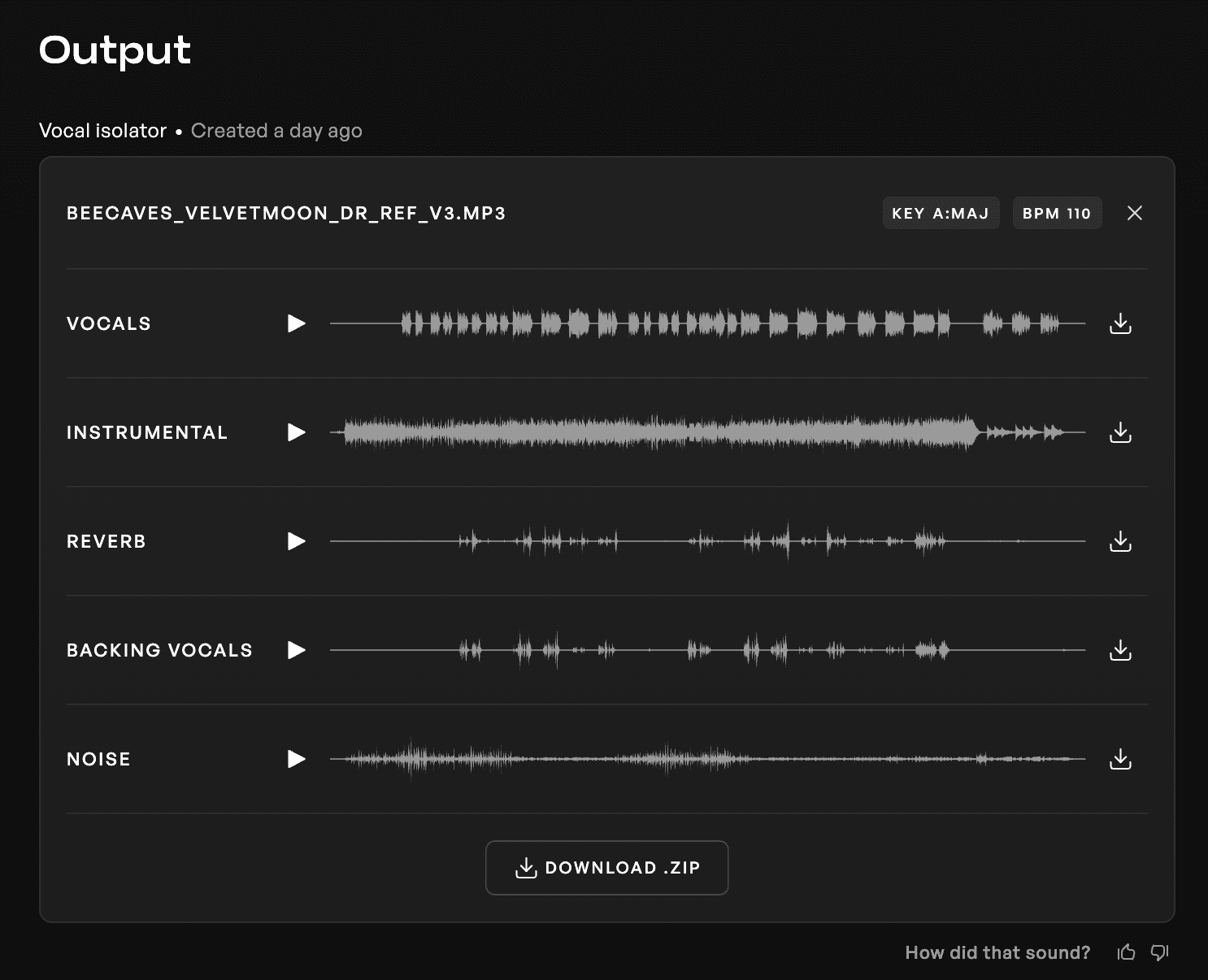Play the Instrumental stem
This screenshot has height=980, width=1208.
(297, 432)
